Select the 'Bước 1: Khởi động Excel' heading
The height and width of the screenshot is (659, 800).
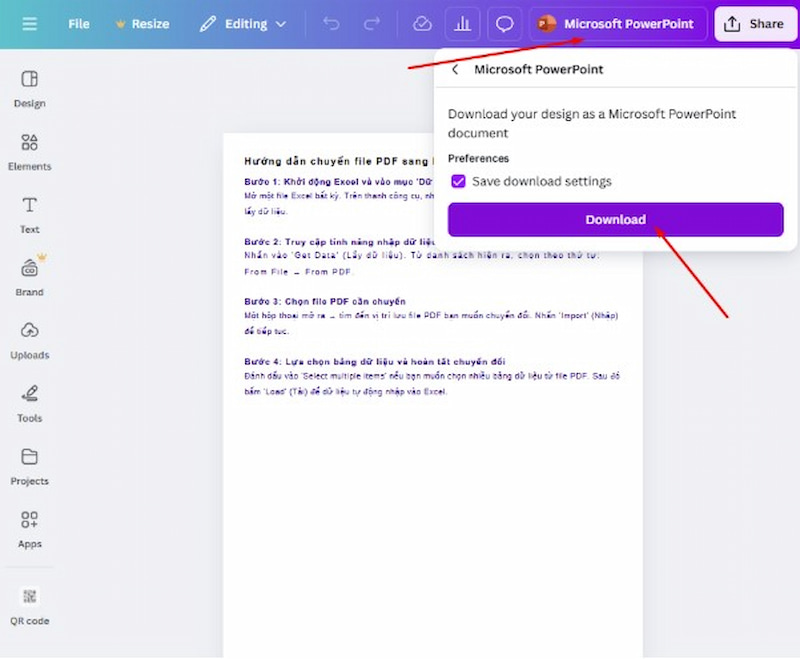tap(339, 182)
